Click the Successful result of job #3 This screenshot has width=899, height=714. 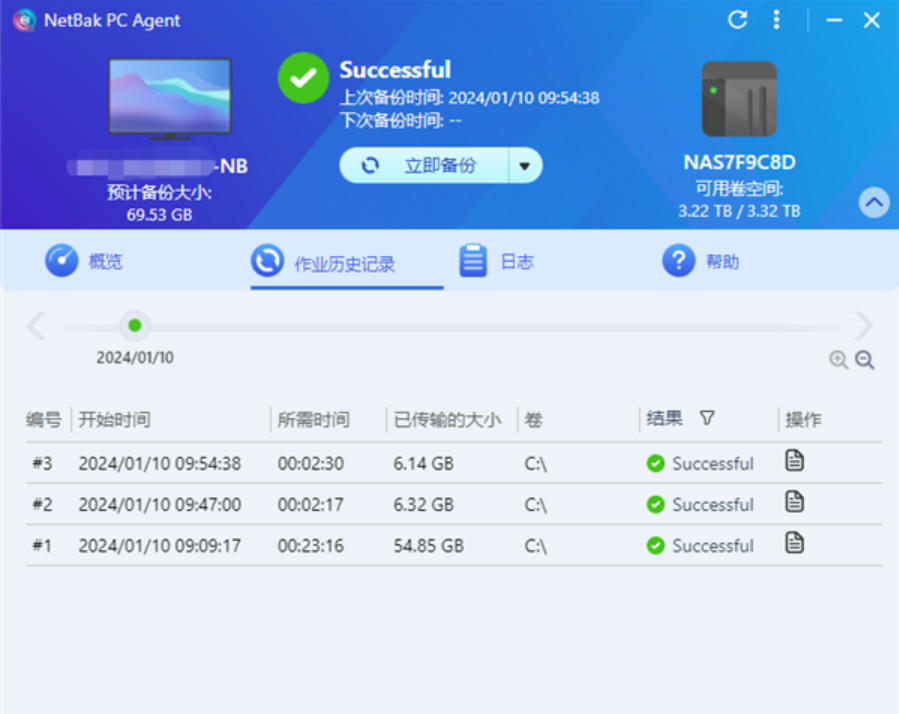coord(700,463)
